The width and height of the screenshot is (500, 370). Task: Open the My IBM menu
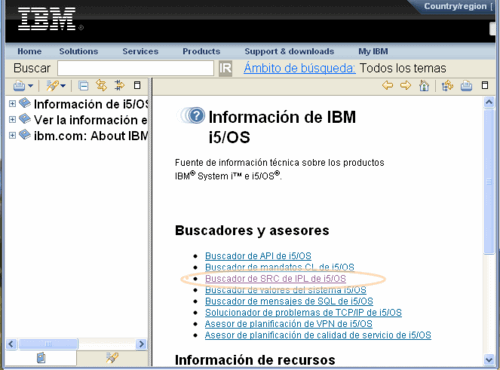(x=373, y=51)
